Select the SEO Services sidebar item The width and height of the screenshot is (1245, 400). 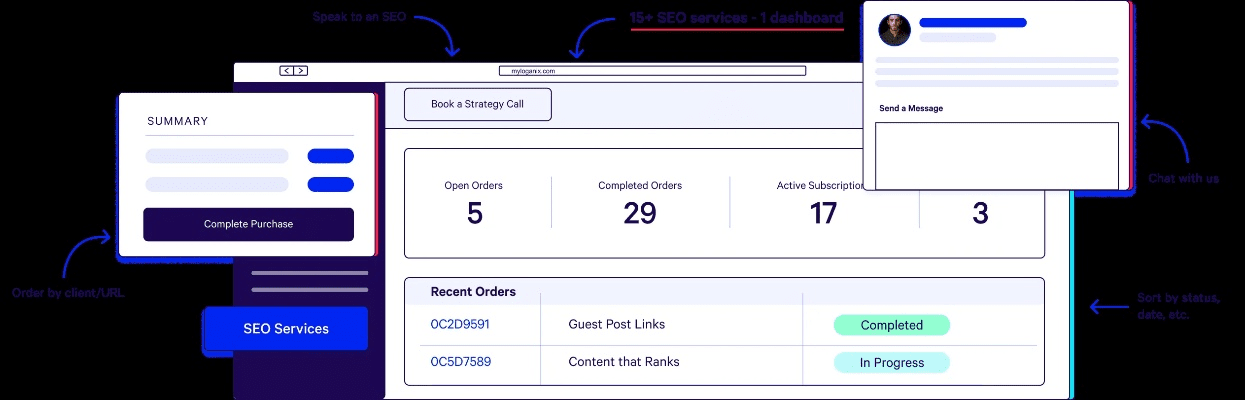click(x=285, y=329)
